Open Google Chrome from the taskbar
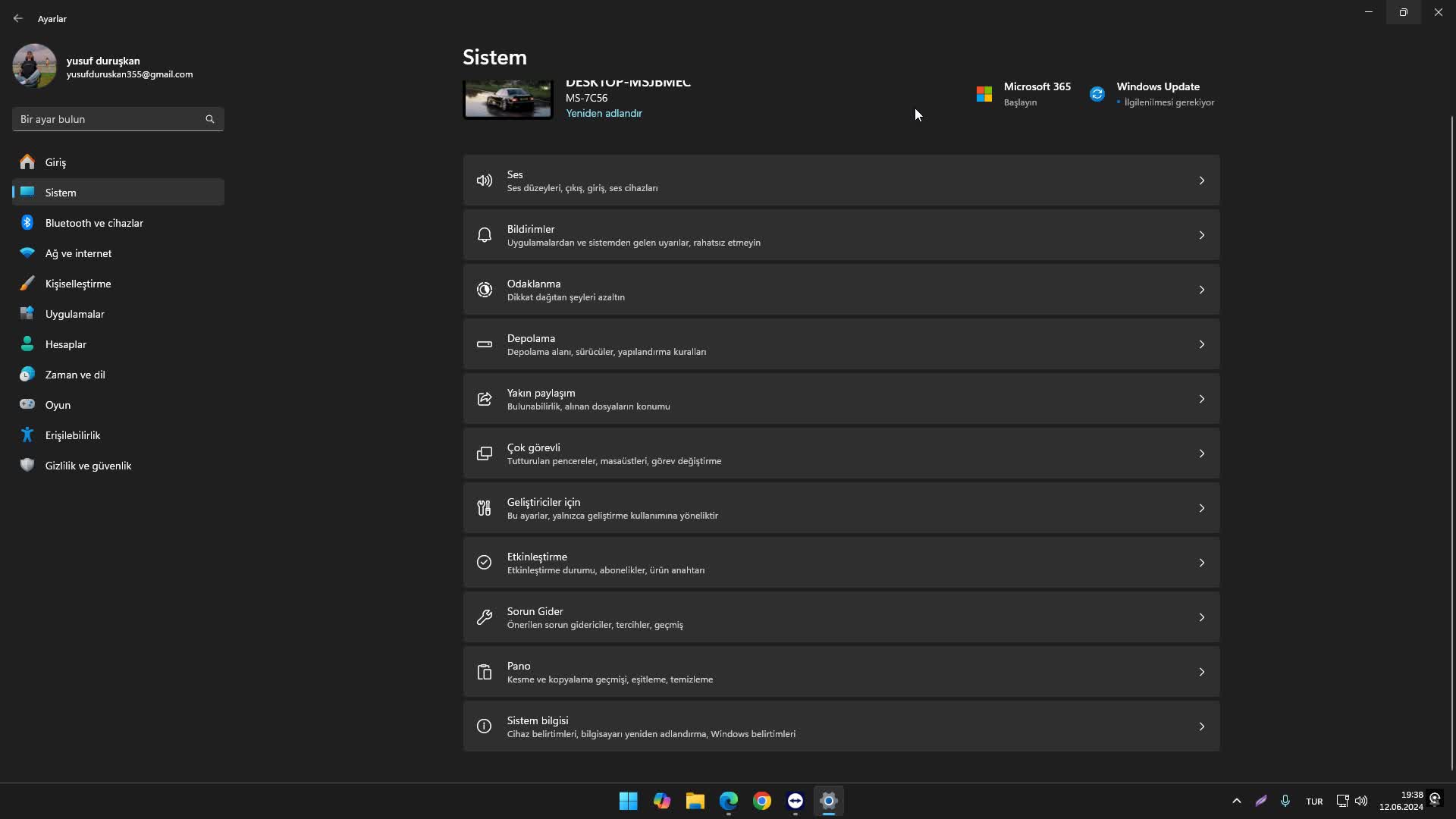 pyautogui.click(x=762, y=801)
